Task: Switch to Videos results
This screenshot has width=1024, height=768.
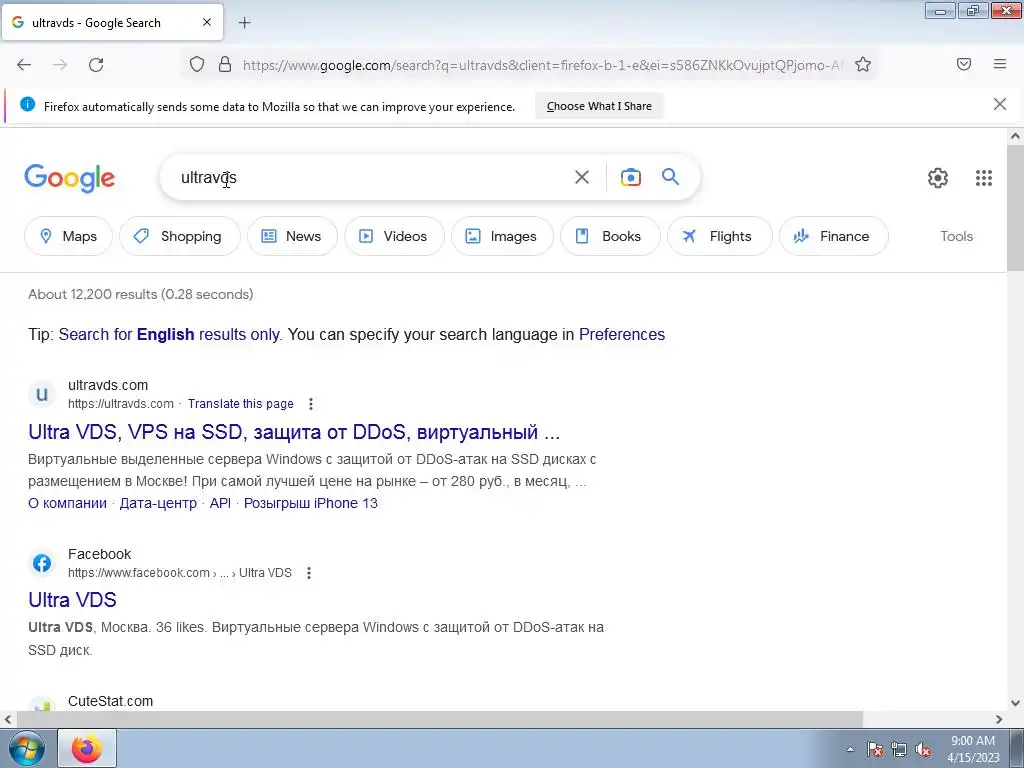Action: pyautogui.click(x=394, y=236)
